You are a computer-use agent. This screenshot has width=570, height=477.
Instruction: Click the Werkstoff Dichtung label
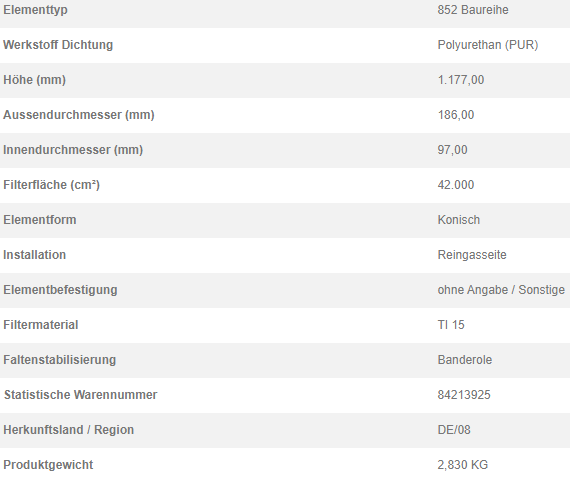pyautogui.click(x=58, y=45)
